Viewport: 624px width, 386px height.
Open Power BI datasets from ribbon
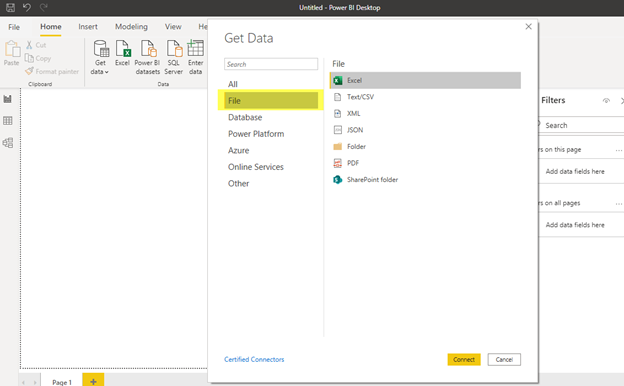coord(147,57)
